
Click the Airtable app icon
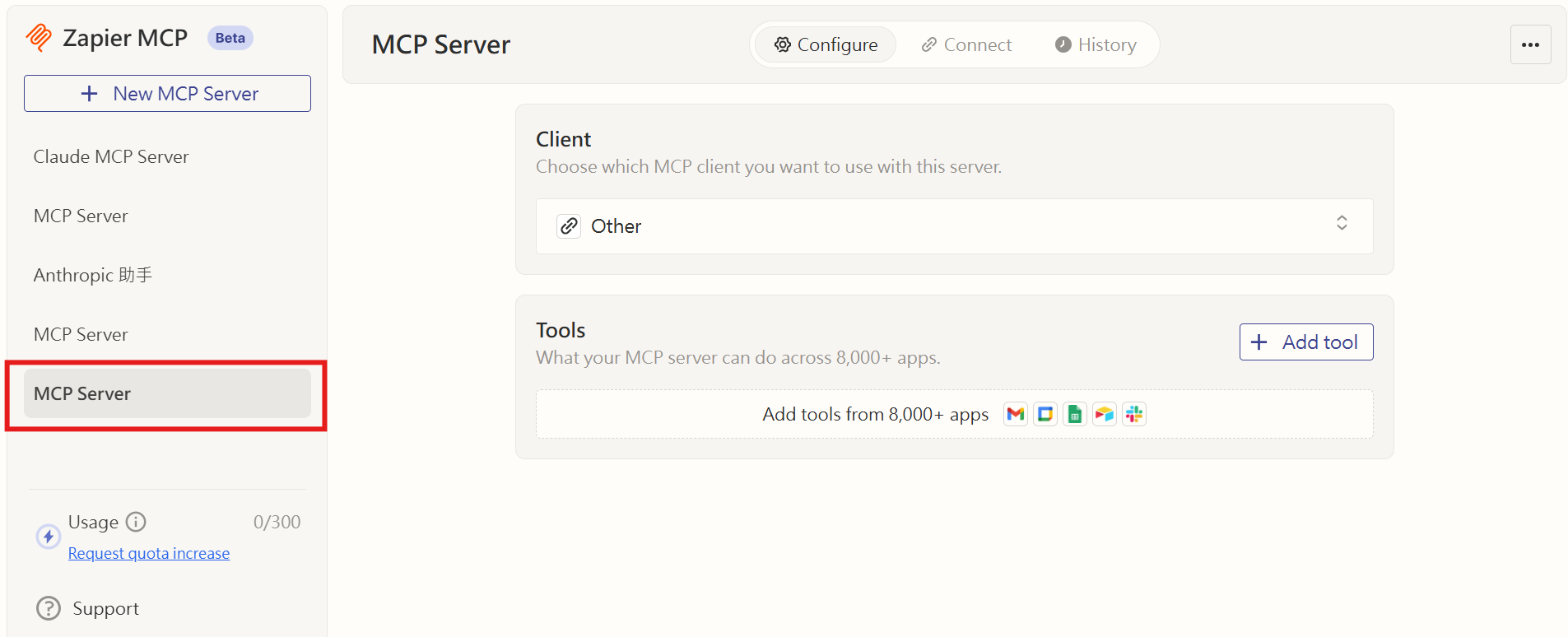tap(1104, 414)
